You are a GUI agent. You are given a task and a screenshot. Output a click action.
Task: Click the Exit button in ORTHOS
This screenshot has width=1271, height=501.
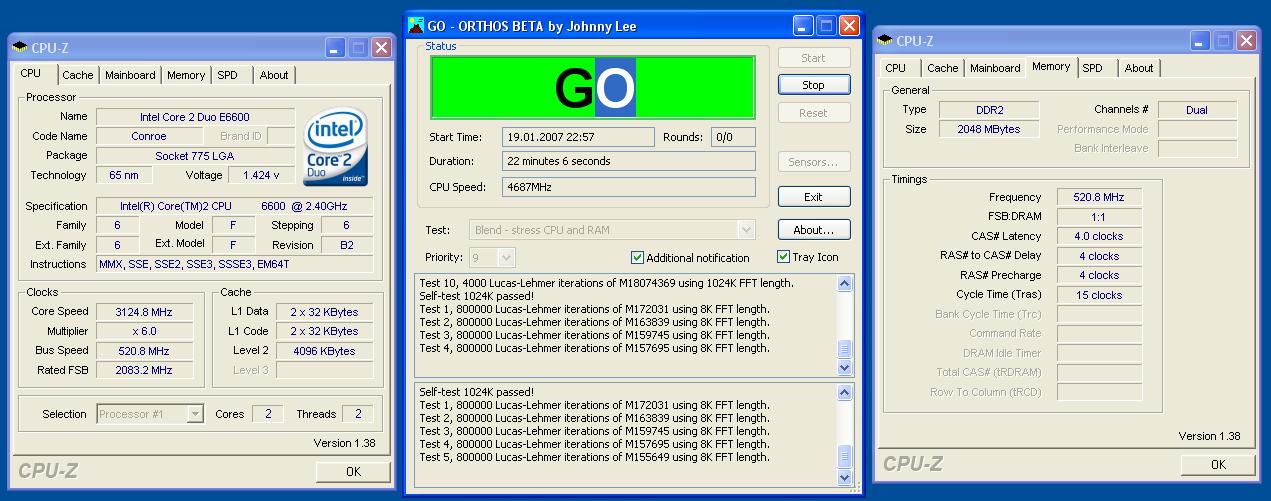(814, 197)
